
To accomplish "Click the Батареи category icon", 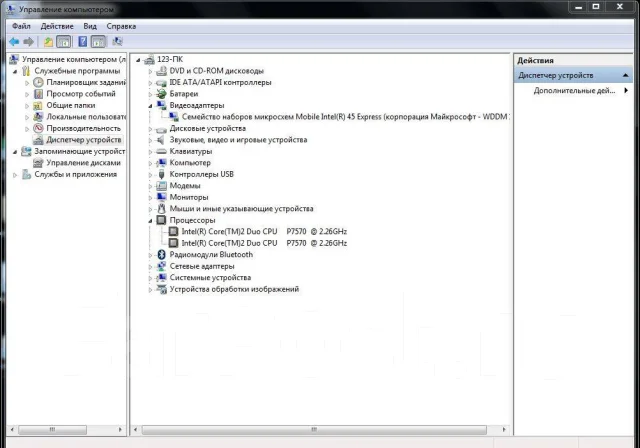I will click(x=162, y=94).
